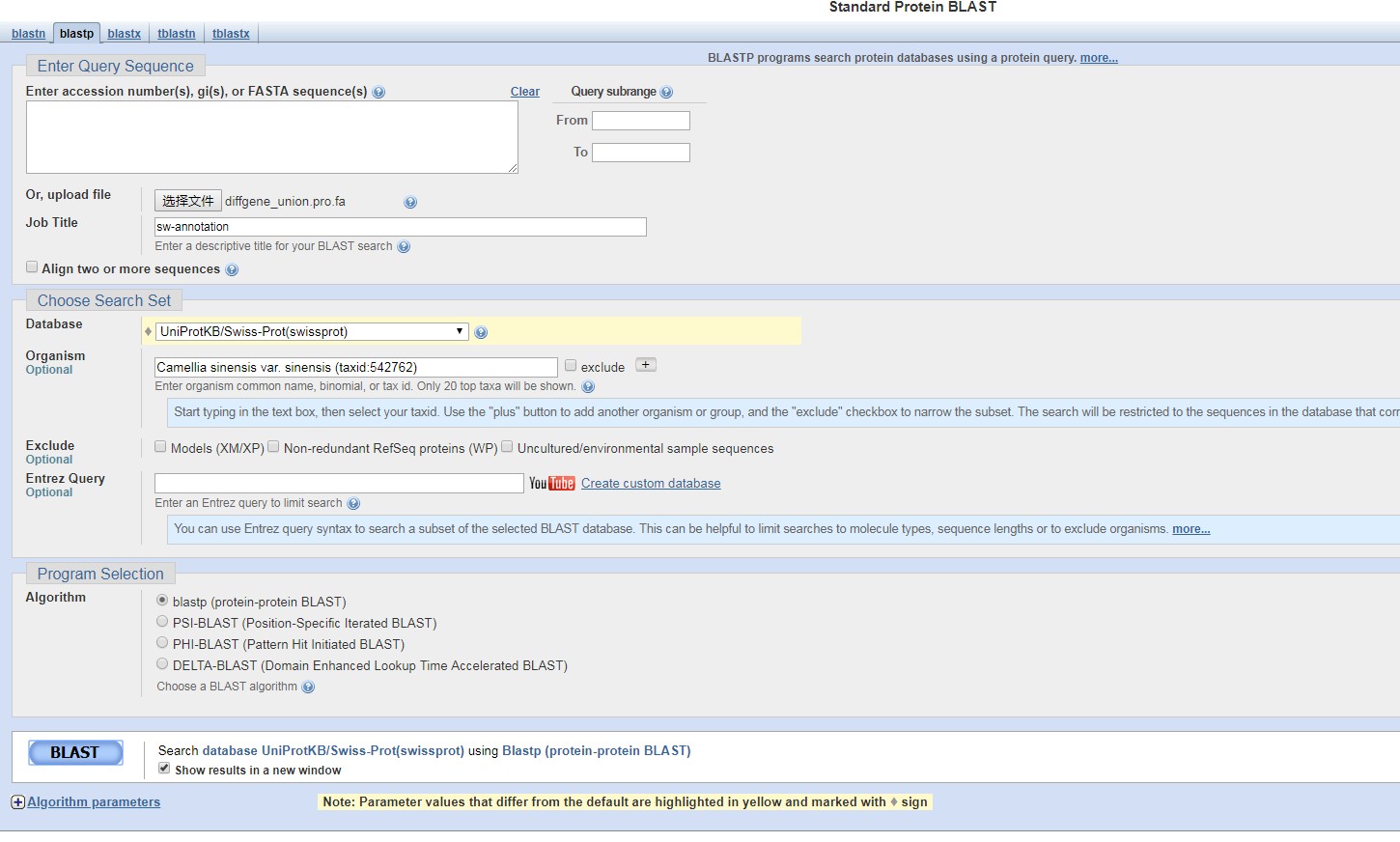The height and width of the screenshot is (842, 1400).
Task: Open help icon after organism hint text
Action: 588,387
